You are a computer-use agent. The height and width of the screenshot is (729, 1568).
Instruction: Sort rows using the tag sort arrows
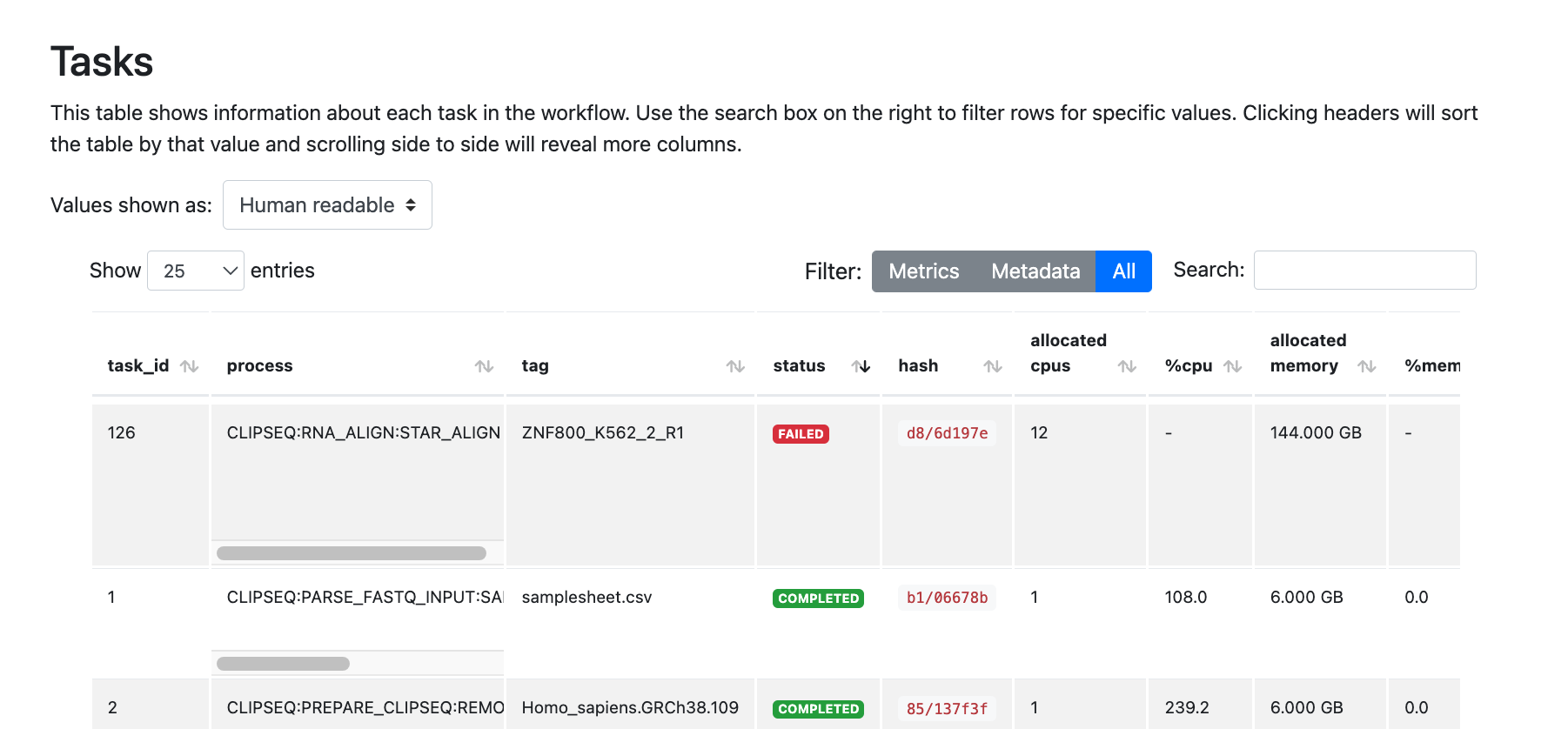pos(735,366)
